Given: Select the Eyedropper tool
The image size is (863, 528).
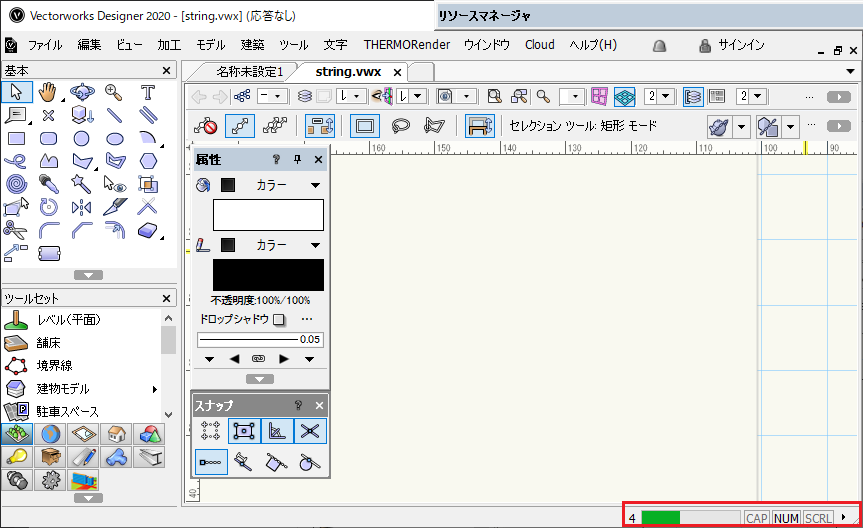Looking at the screenshot, I should coord(48,184).
